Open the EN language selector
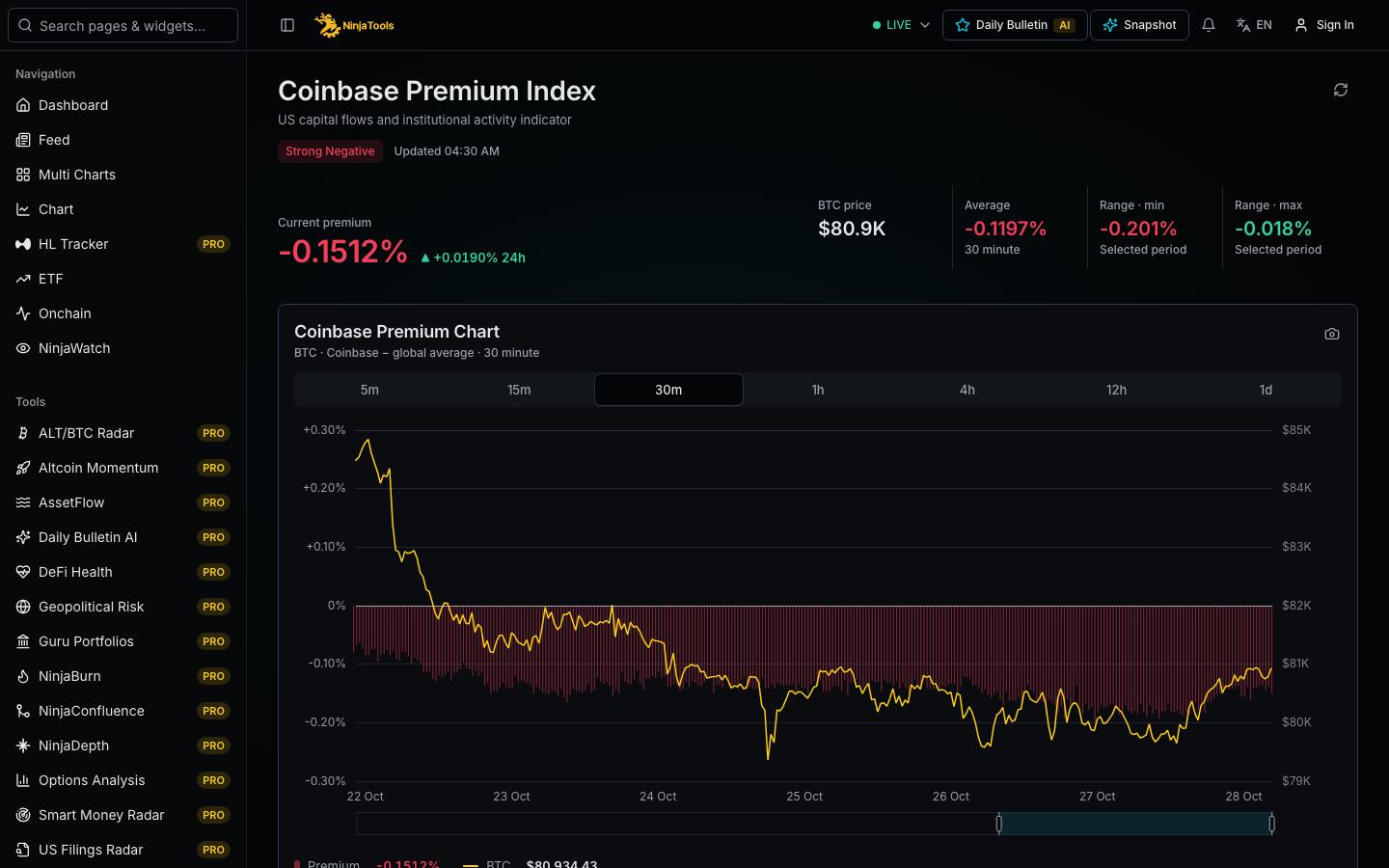1389x868 pixels. [x=1254, y=25]
